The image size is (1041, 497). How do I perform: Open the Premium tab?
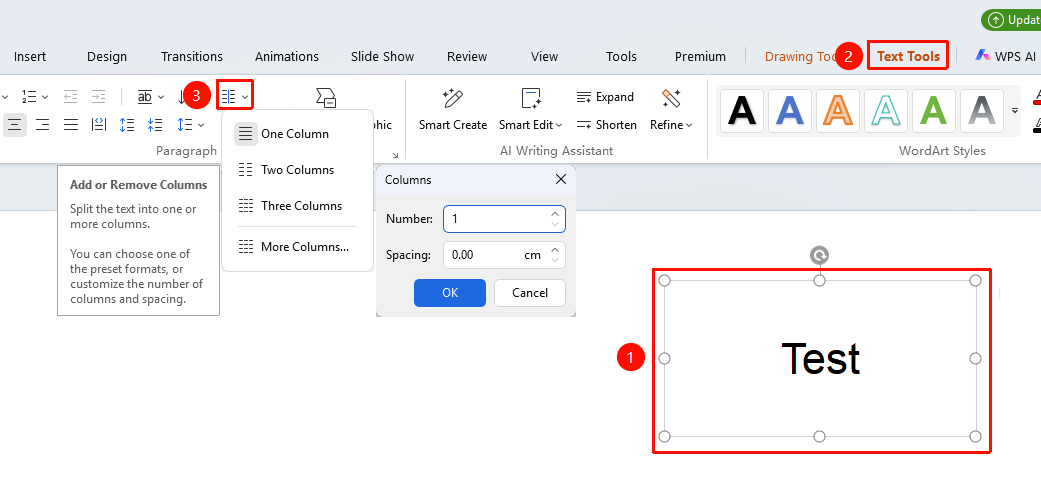[x=700, y=56]
